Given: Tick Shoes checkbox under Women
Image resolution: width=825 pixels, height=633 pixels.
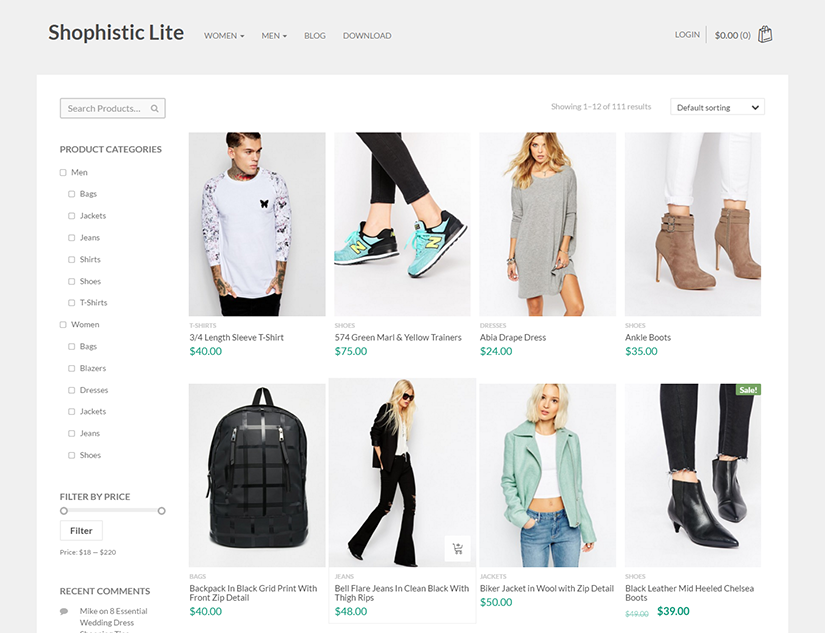Looking at the screenshot, I should click(x=72, y=455).
